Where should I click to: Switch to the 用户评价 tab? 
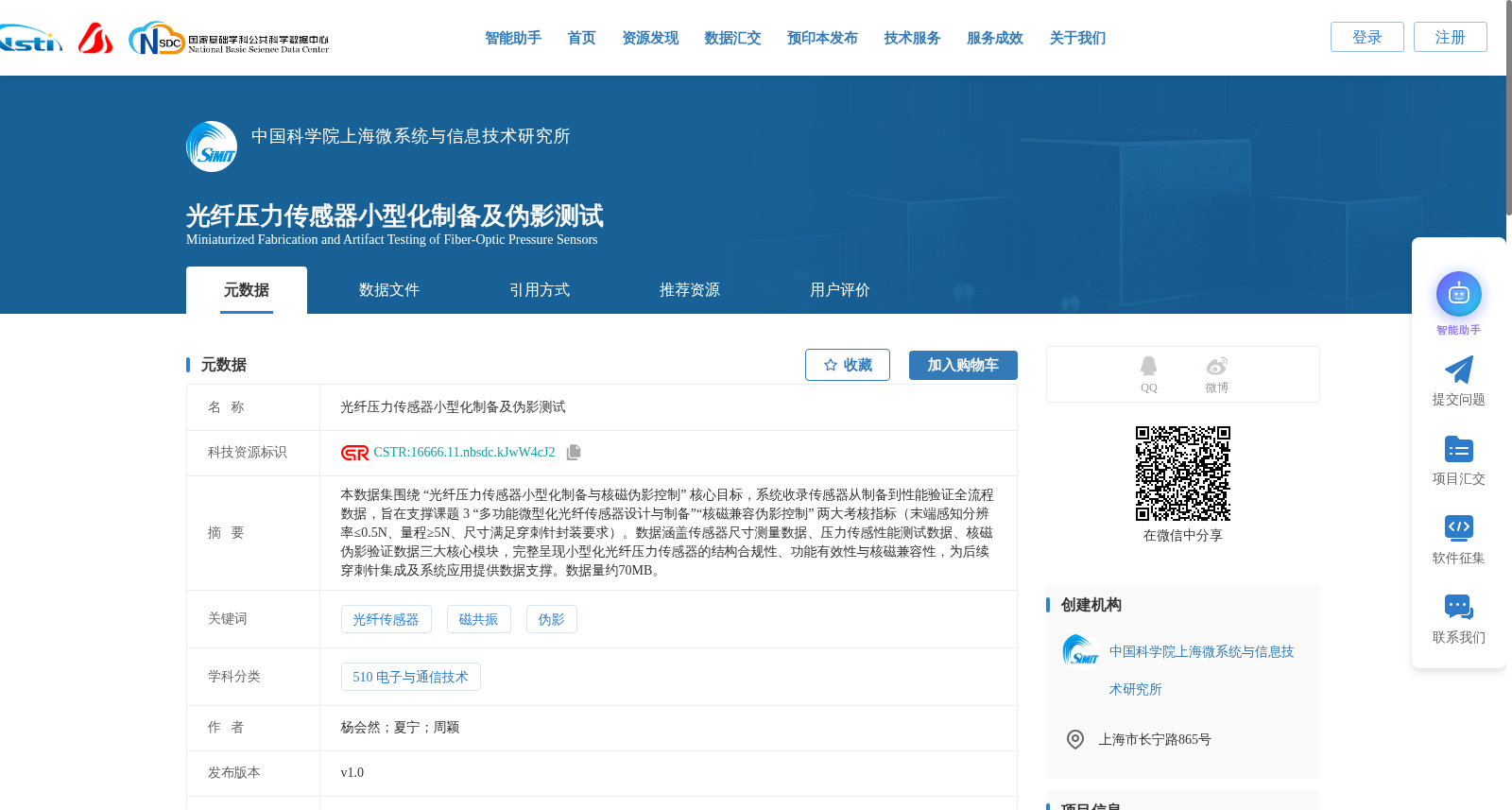pos(840,290)
